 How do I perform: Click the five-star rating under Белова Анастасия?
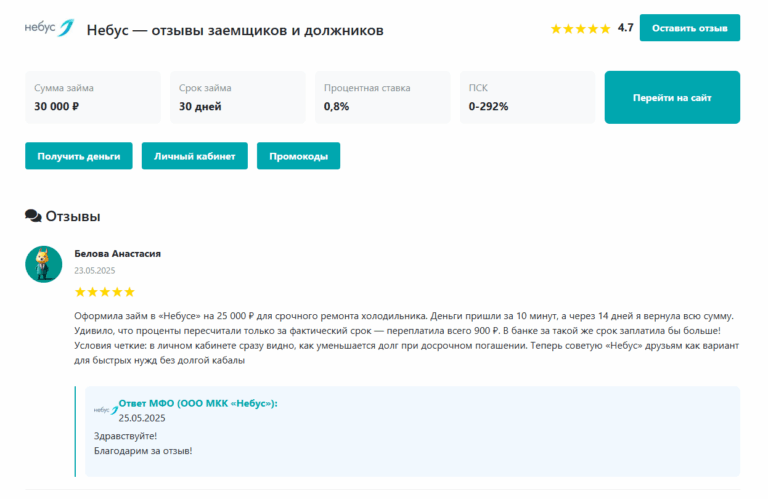point(104,292)
